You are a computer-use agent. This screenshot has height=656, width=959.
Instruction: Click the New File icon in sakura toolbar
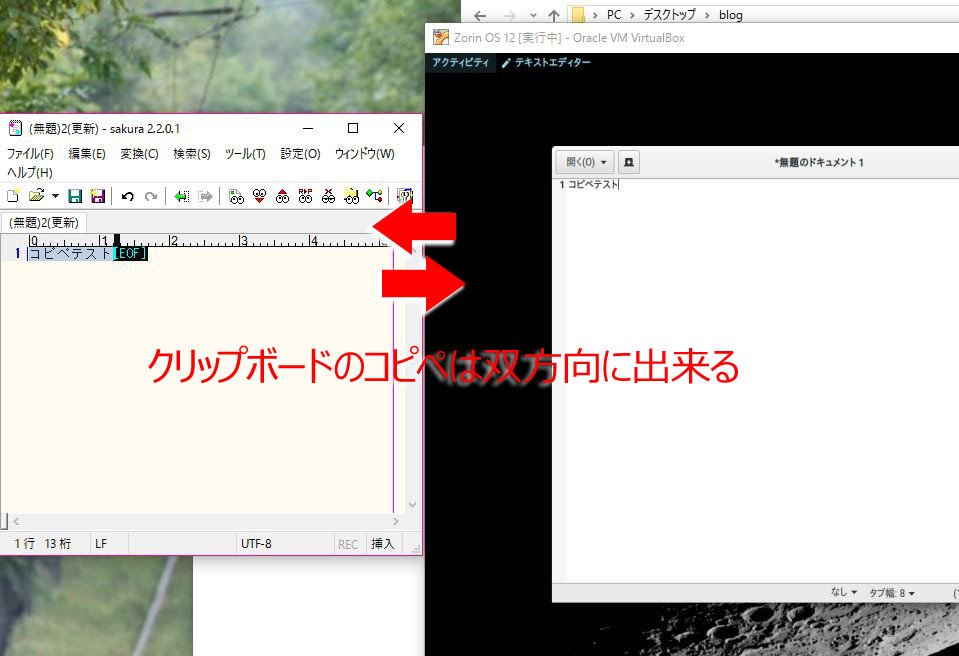(13, 196)
